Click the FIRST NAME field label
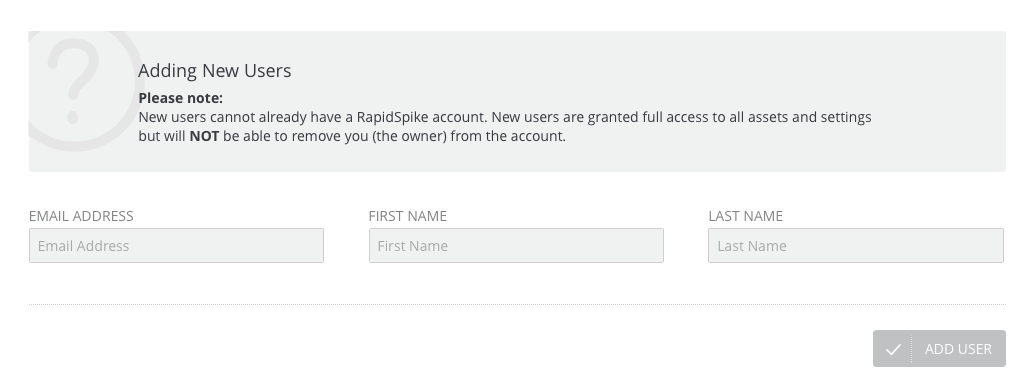This screenshot has width=1030, height=392. 407,216
